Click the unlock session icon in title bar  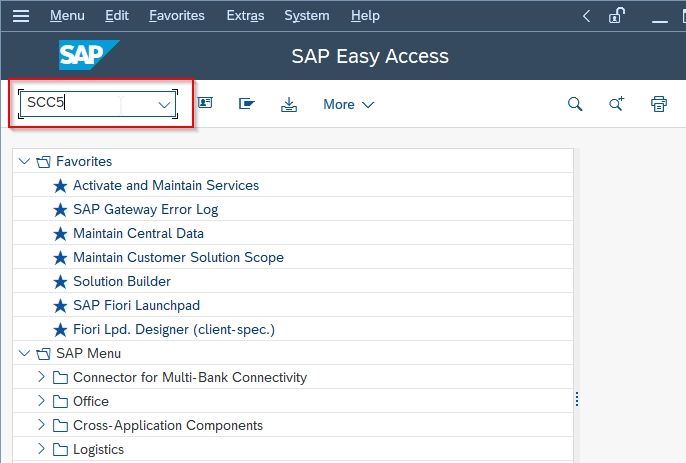pos(616,16)
